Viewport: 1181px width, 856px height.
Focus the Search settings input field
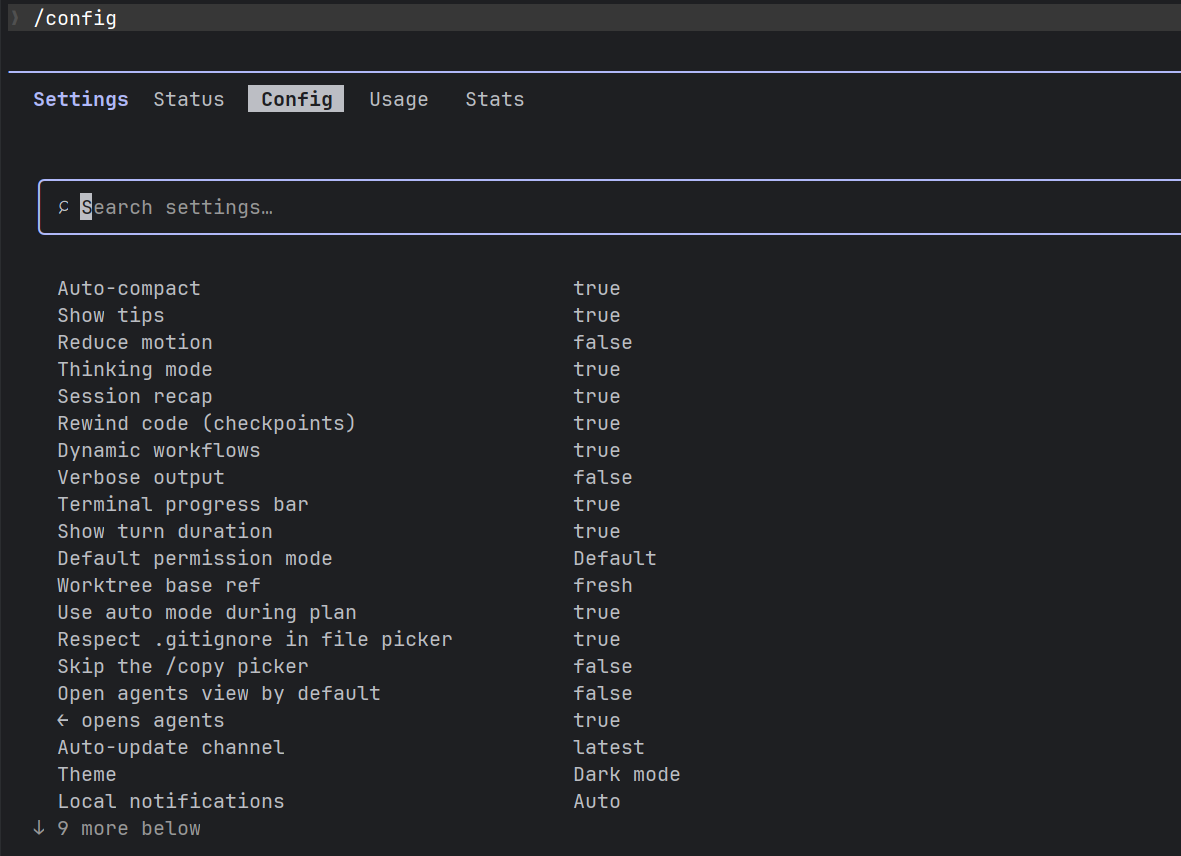tap(610, 207)
